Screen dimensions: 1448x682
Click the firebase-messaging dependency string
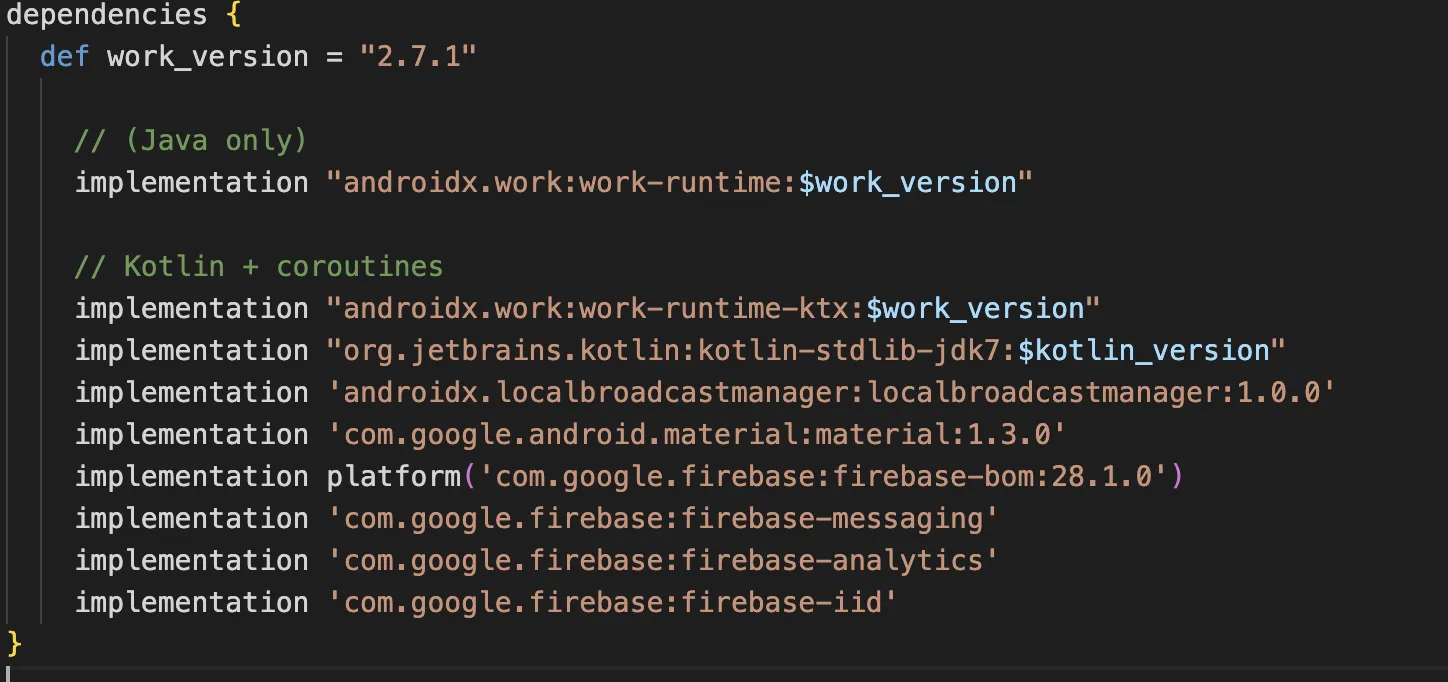pyautogui.click(x=663, y=518)
